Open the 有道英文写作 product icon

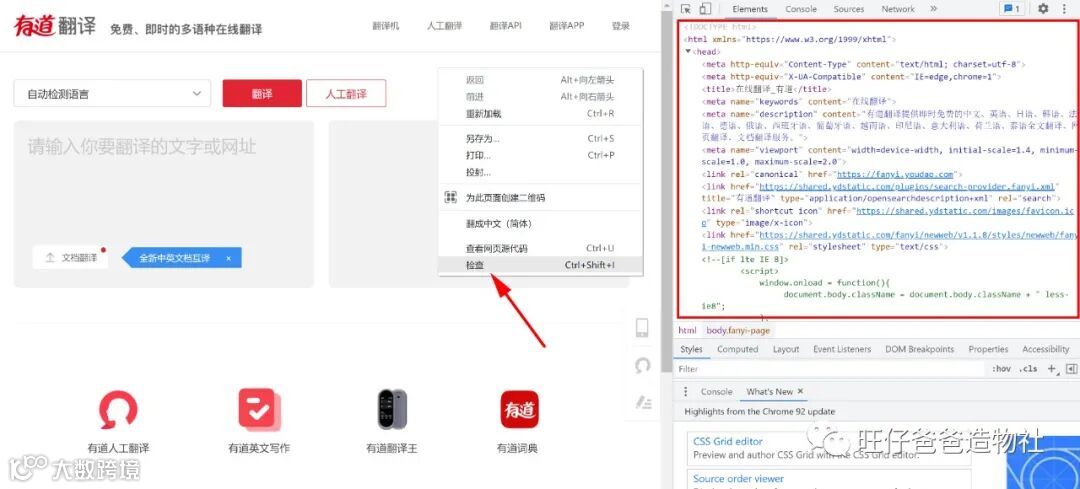coord(258,409)
